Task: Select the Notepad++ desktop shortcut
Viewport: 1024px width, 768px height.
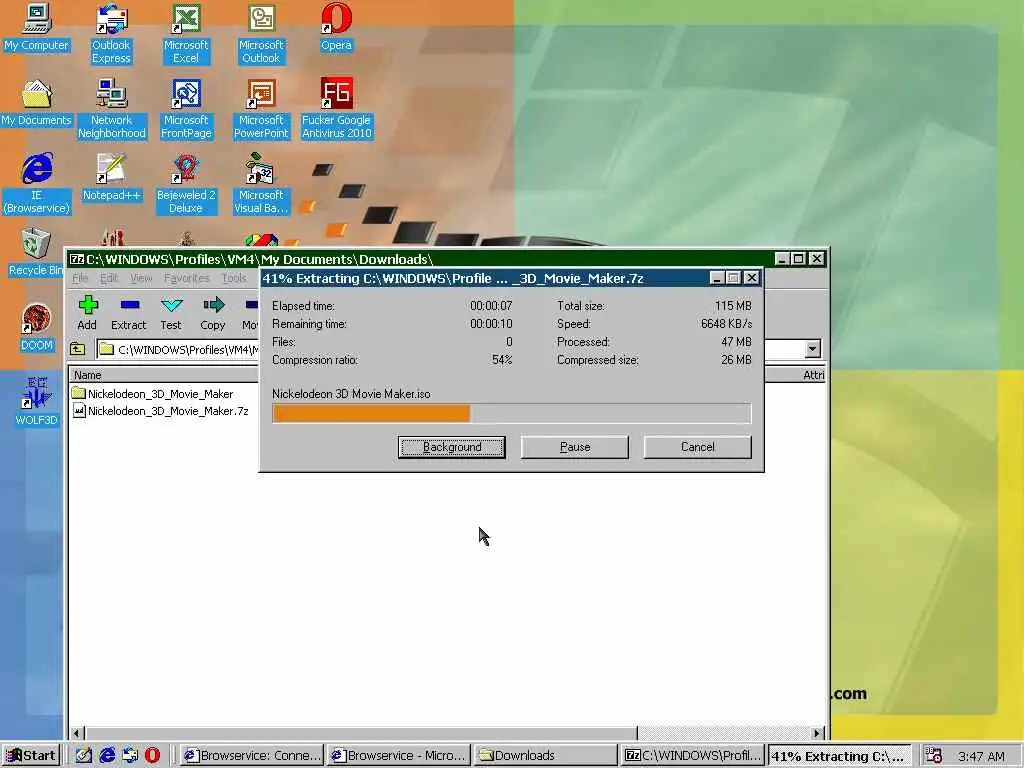Action: (112, 178)
